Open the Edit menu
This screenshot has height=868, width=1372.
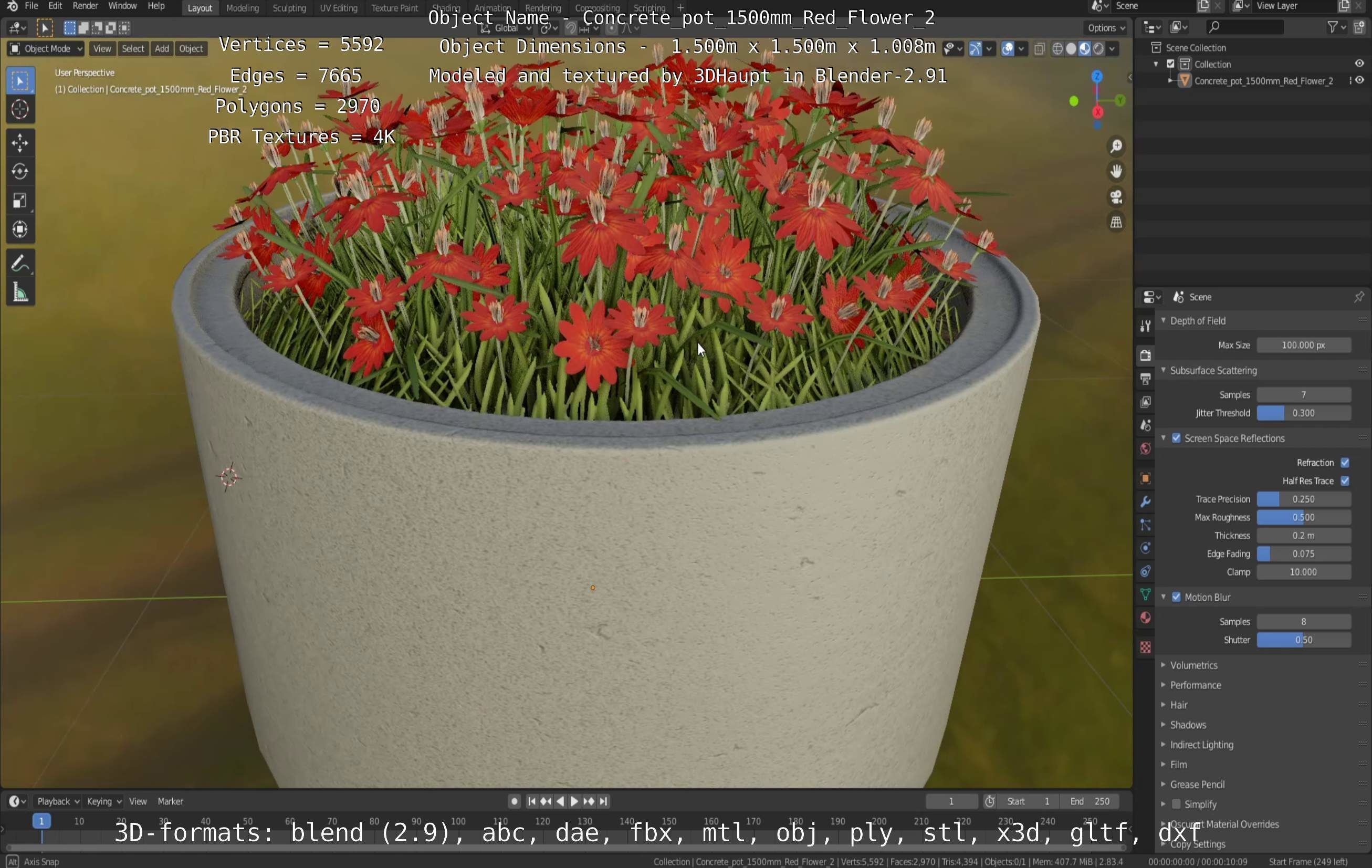(x=55, y=6)
